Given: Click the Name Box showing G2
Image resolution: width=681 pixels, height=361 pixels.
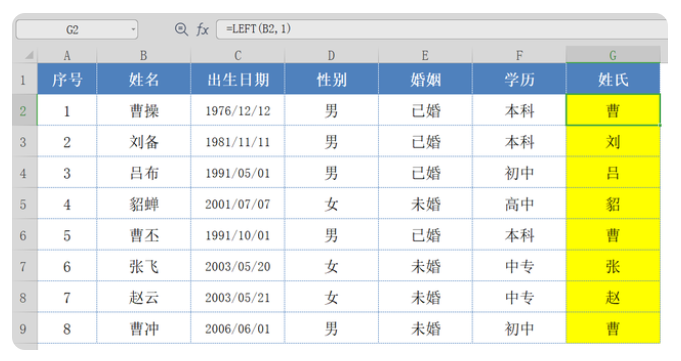Looking at the screenshot, I should pyautogui.click(x=77, y=30).
